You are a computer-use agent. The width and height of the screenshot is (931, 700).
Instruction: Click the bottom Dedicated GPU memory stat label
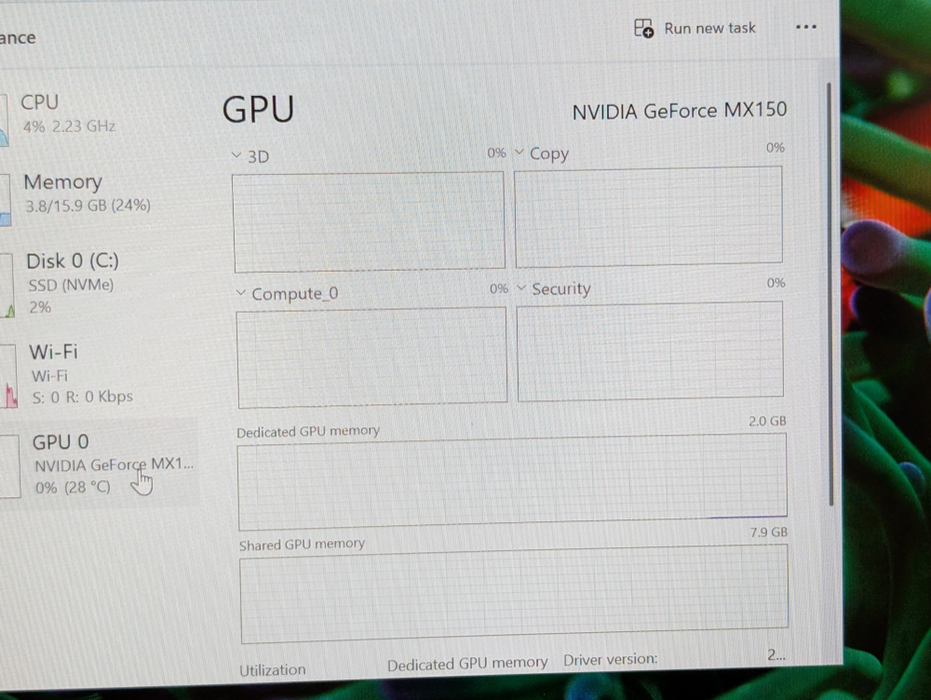pos(467,663)
